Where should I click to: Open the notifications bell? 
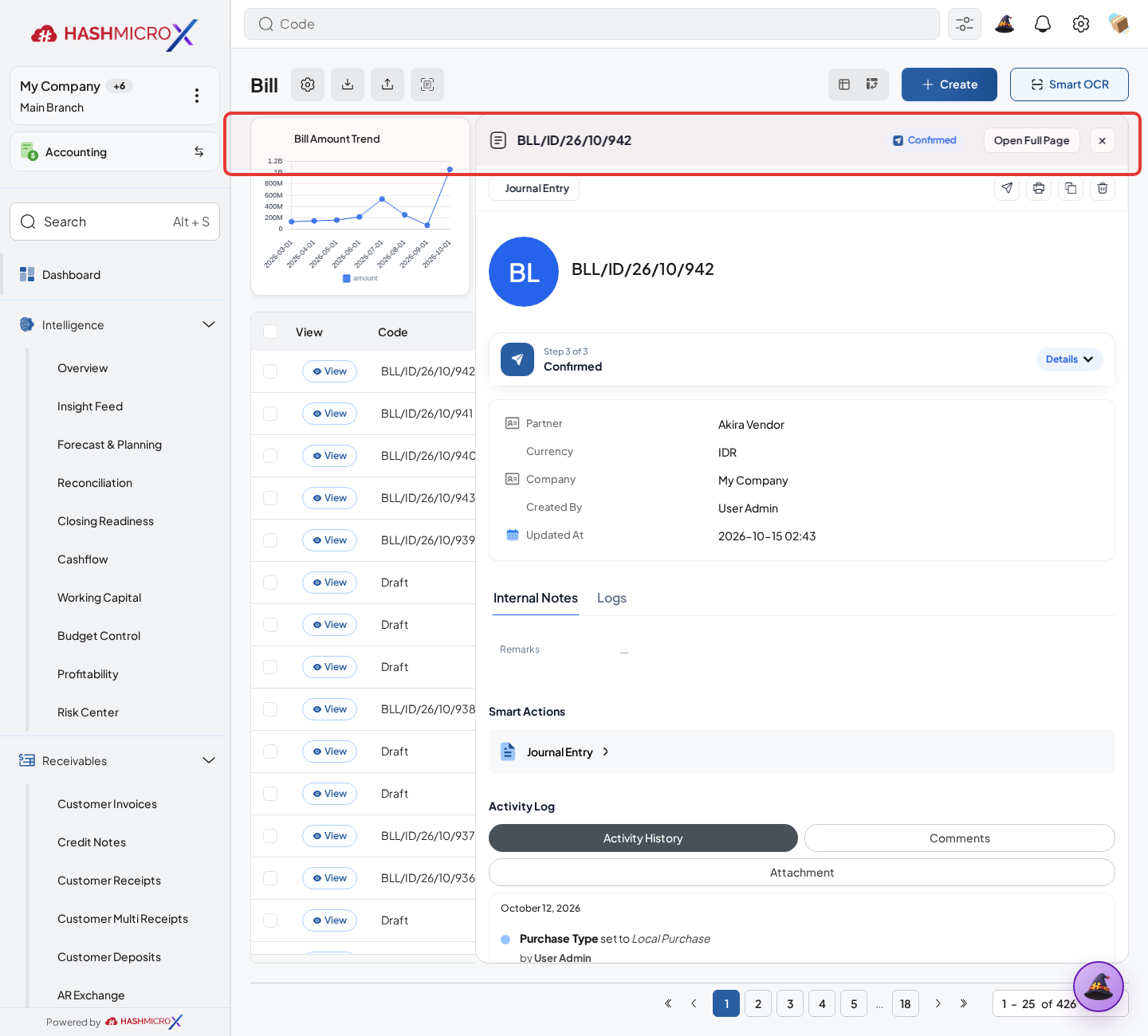pos(1043,24)
